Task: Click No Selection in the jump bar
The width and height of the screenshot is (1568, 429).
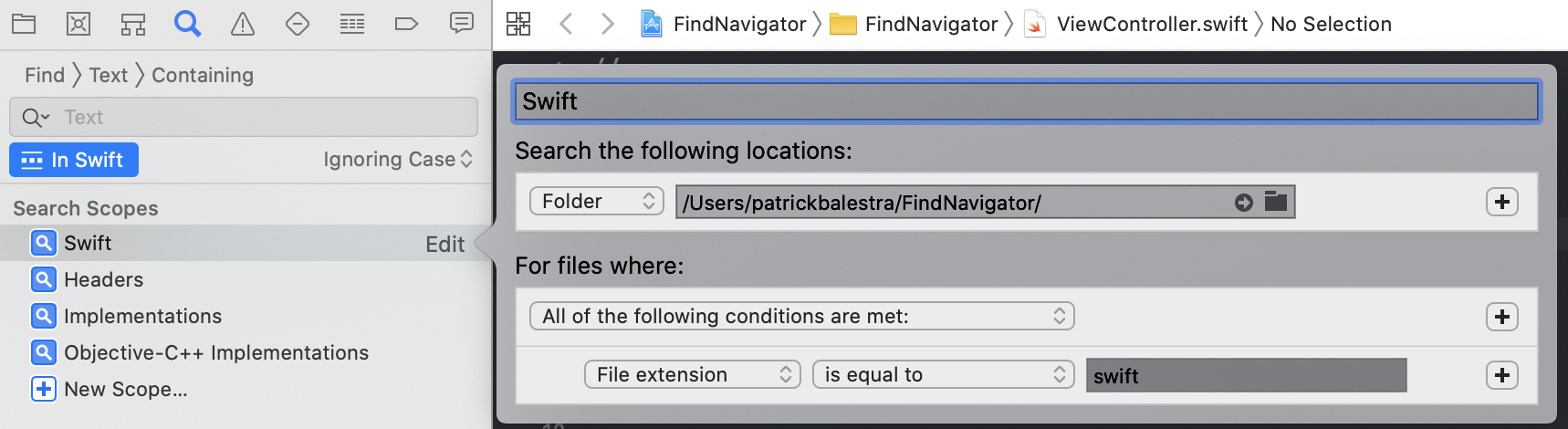Action: [x=1332, y=24]
